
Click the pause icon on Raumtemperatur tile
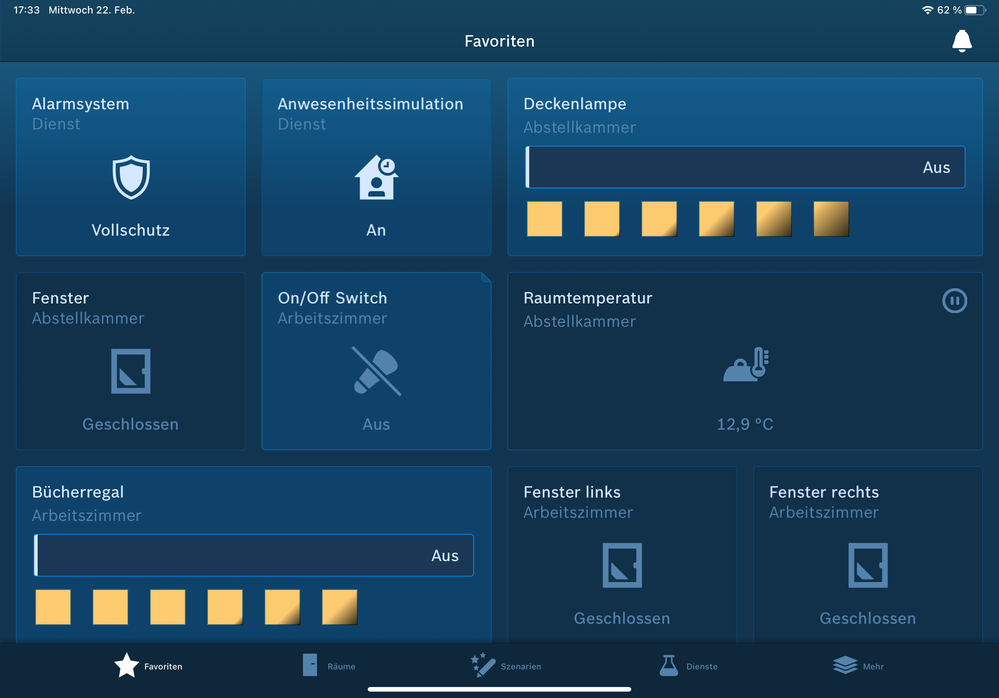pos(954,300)
